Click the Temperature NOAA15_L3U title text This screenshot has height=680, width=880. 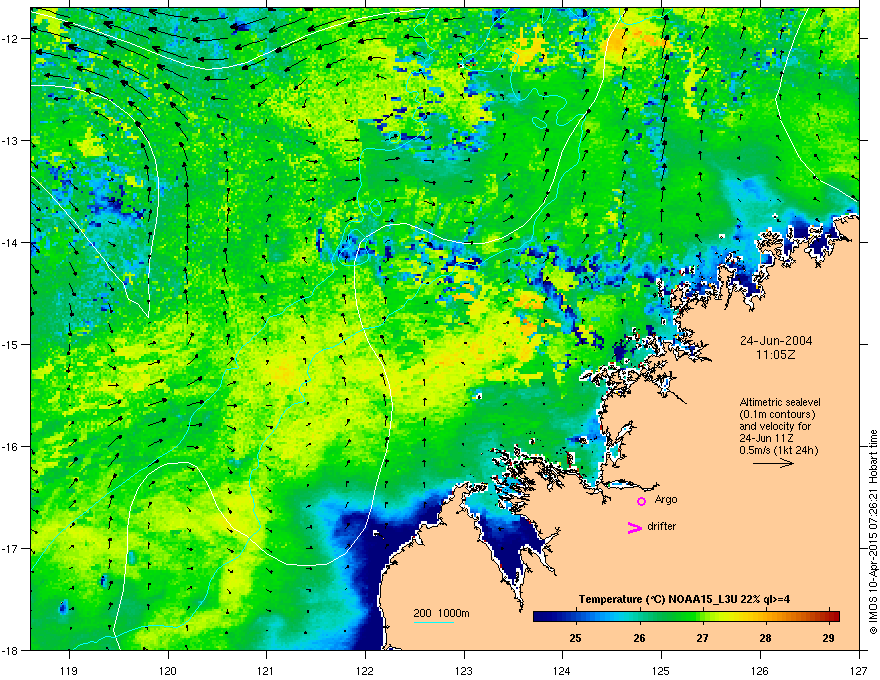pyautogui.click(x=684, y=599)
